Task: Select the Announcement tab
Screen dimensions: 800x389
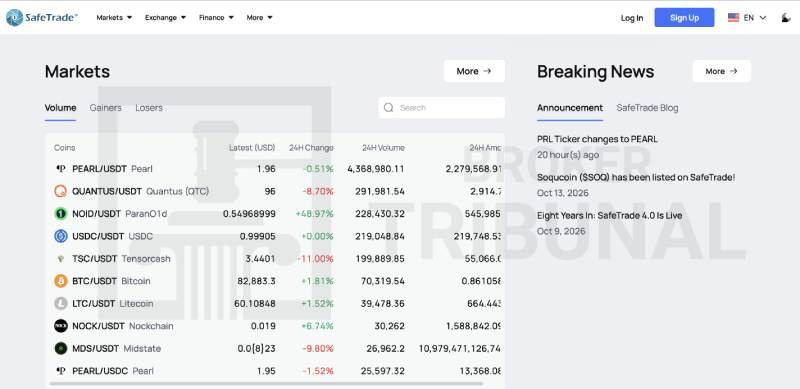Action: tap(570, 108)
